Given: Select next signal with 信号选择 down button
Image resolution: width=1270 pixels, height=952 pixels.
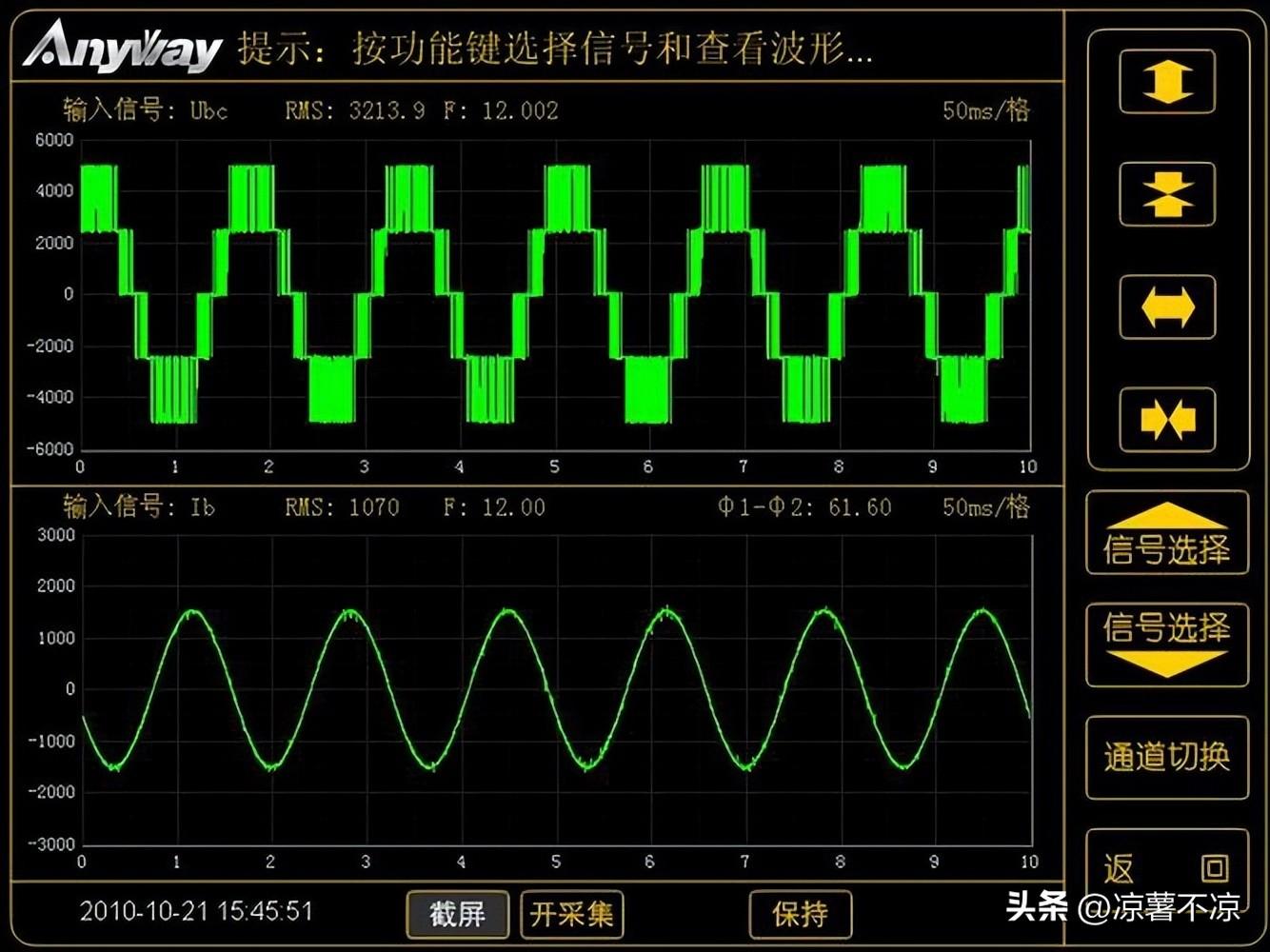Looking at the screenshot, I should click(1167, 645).
